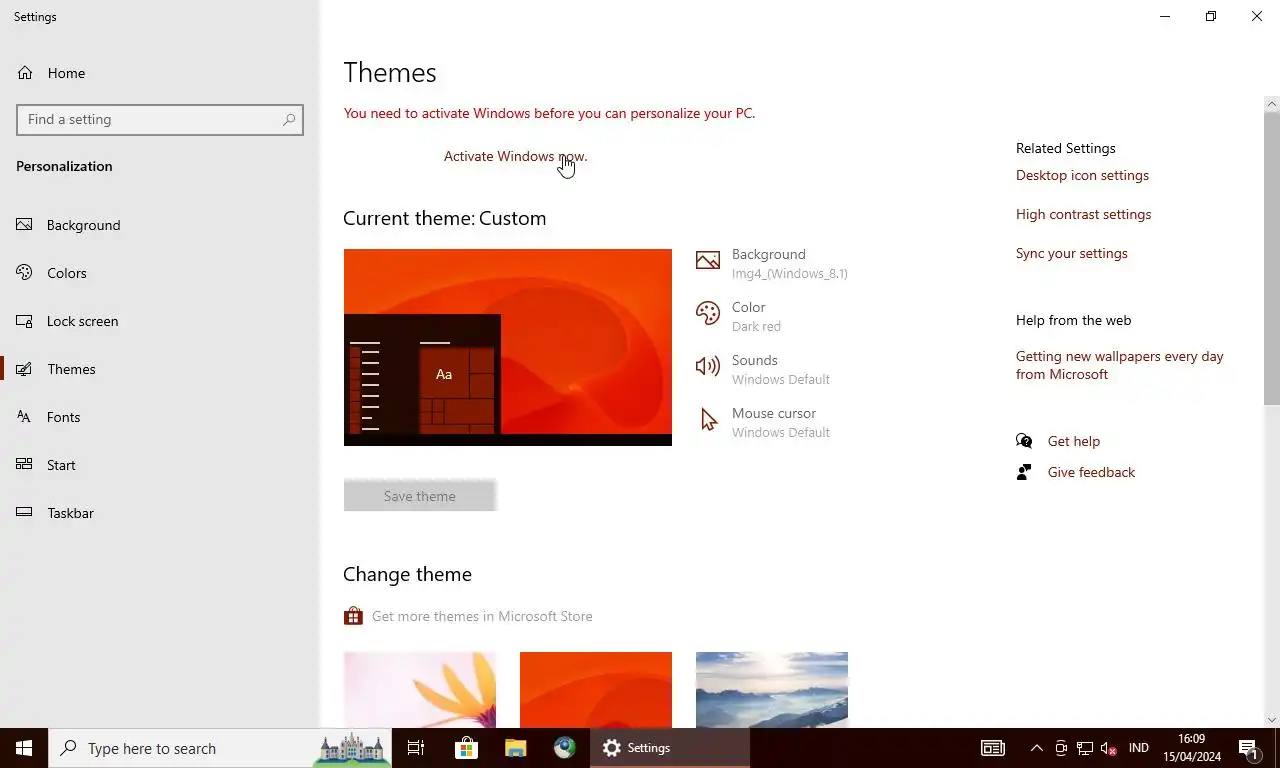This screenshot has width=1280, height=768.
Task: Click the Sounds speaker icon
Action: pyautogui.click(x=708, y=367)
